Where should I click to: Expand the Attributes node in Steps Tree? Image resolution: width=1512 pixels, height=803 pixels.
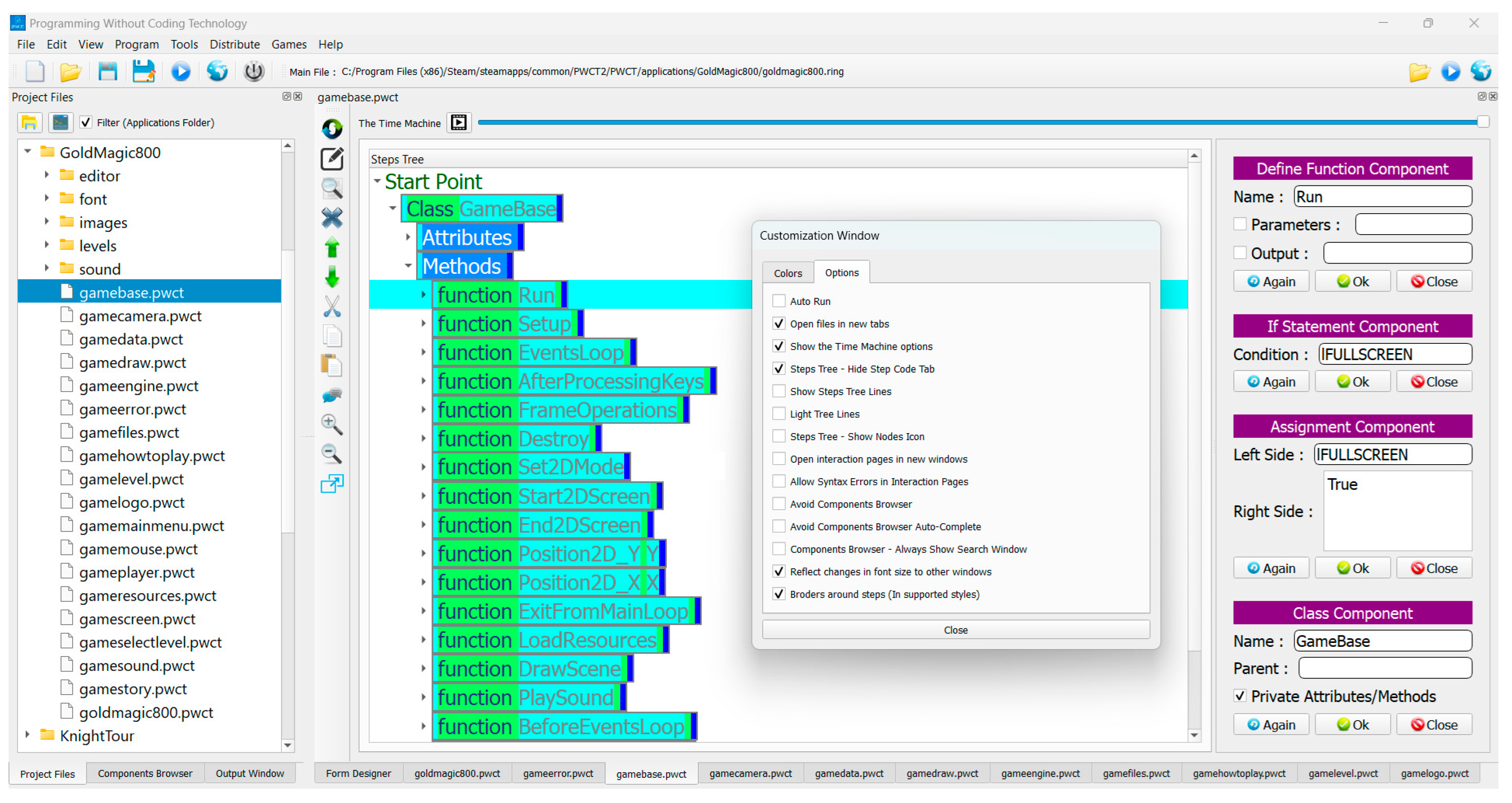point(408,237)
